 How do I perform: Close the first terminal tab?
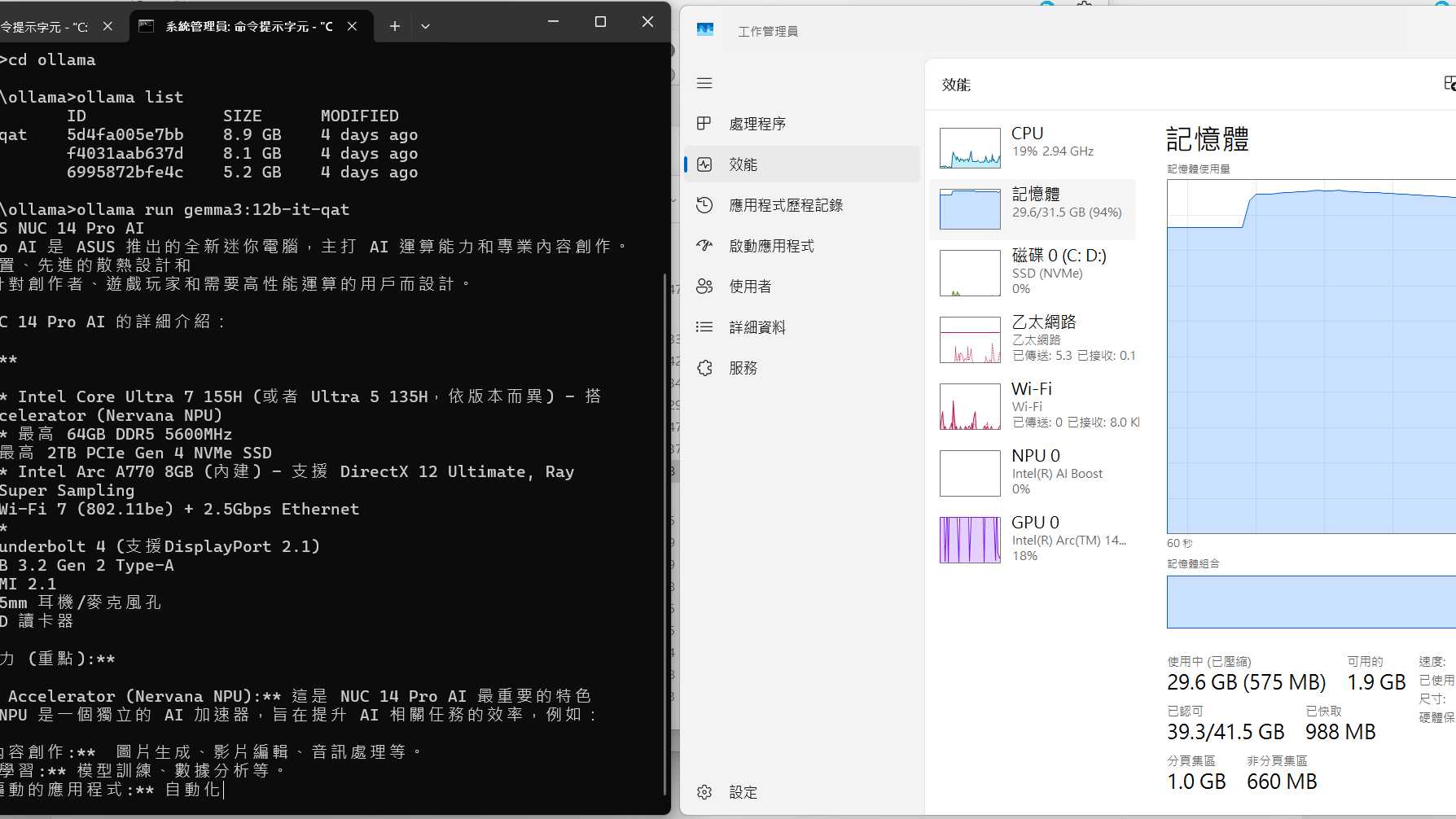107,26
